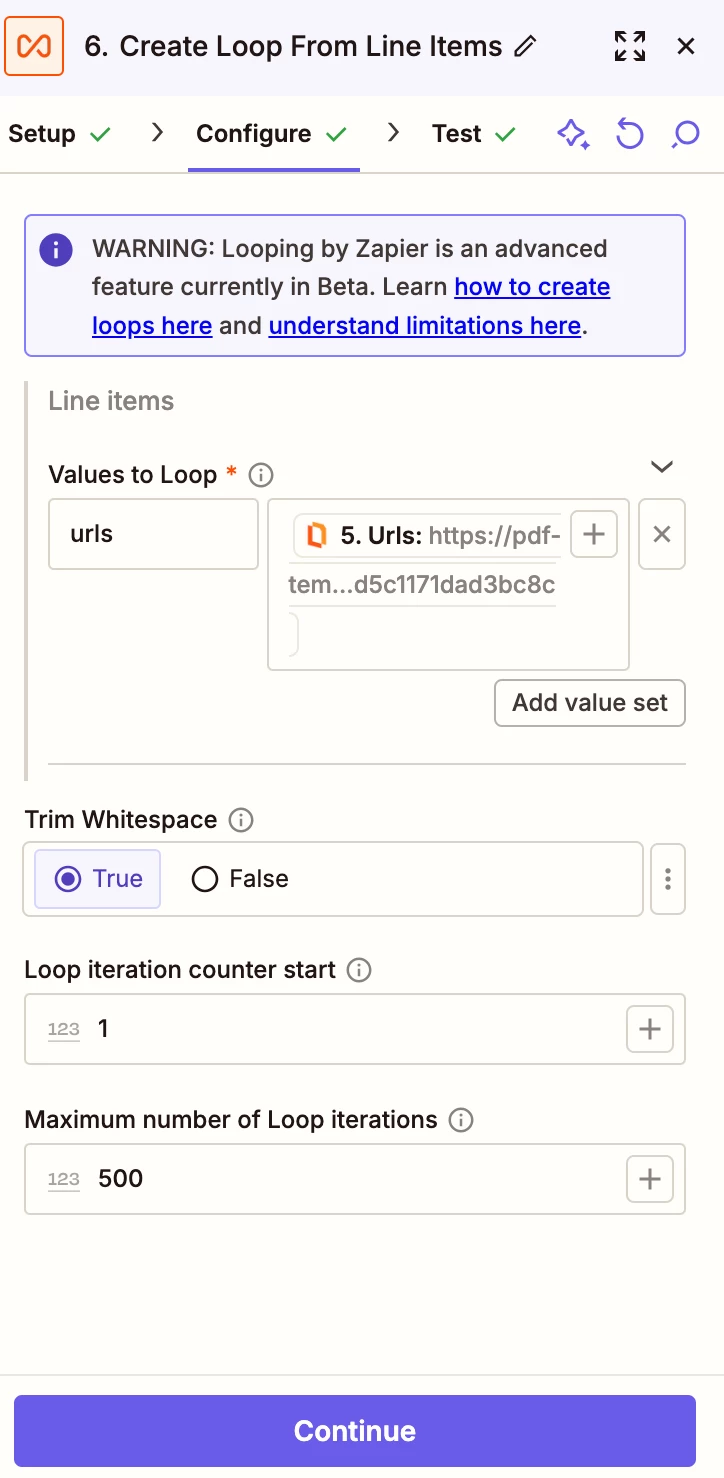Remove the urls value set row
Viewport: 724px width, 1478px height.
click(x=662, y=534)
